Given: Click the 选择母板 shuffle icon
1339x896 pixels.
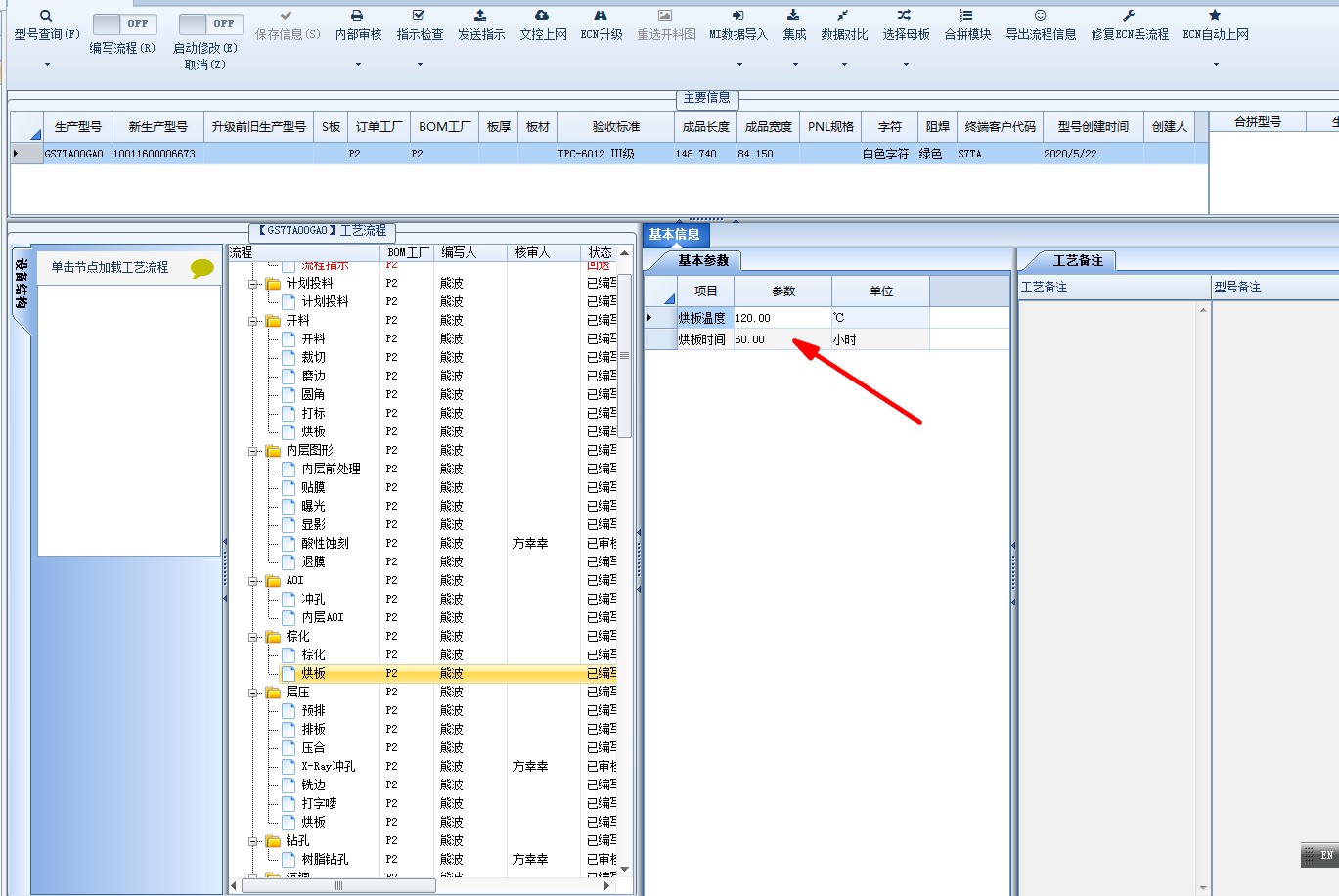Looking at the screenshot, I should pos(905,16).
